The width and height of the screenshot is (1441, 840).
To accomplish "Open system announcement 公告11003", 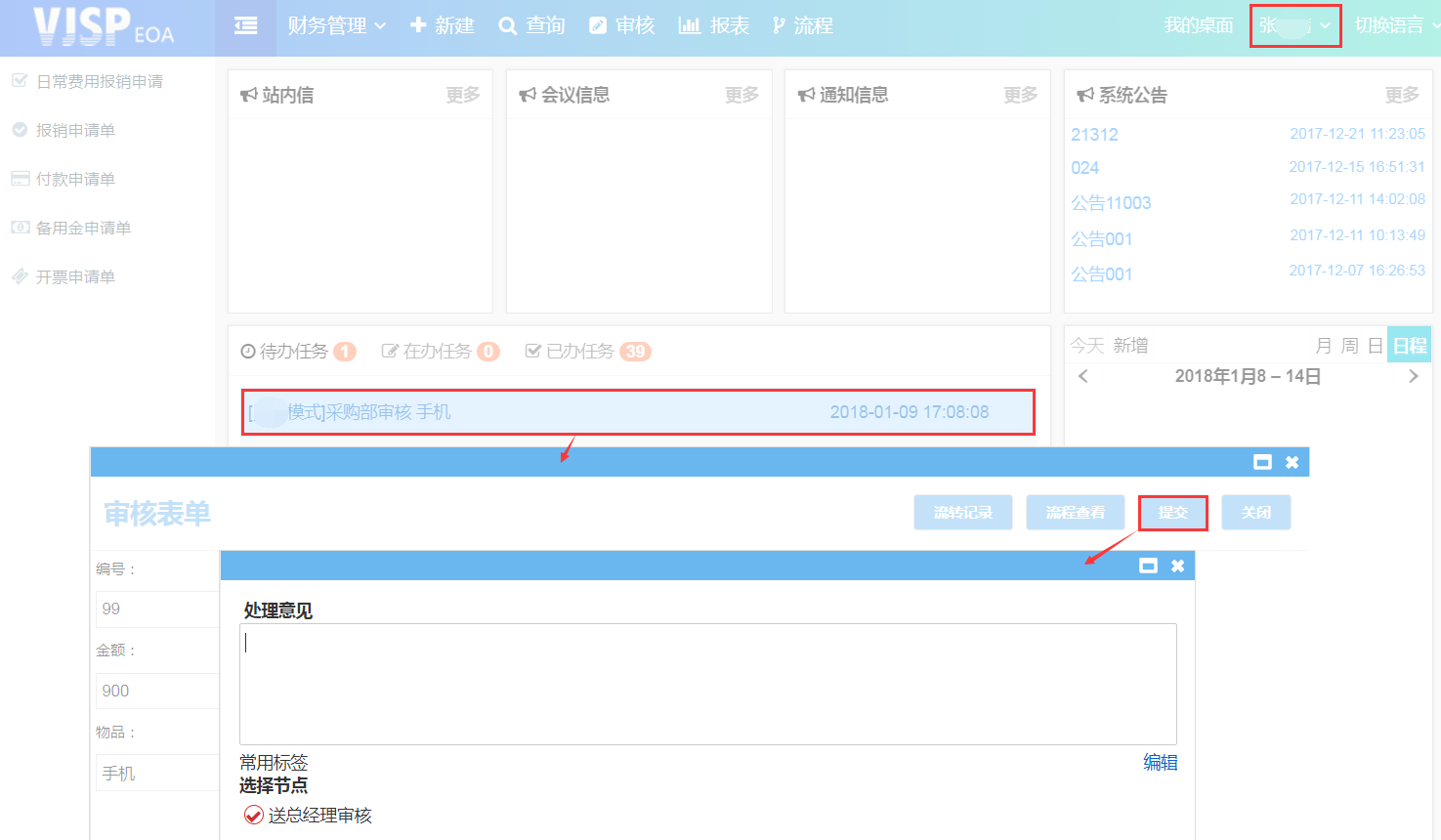I will 1111,203.
